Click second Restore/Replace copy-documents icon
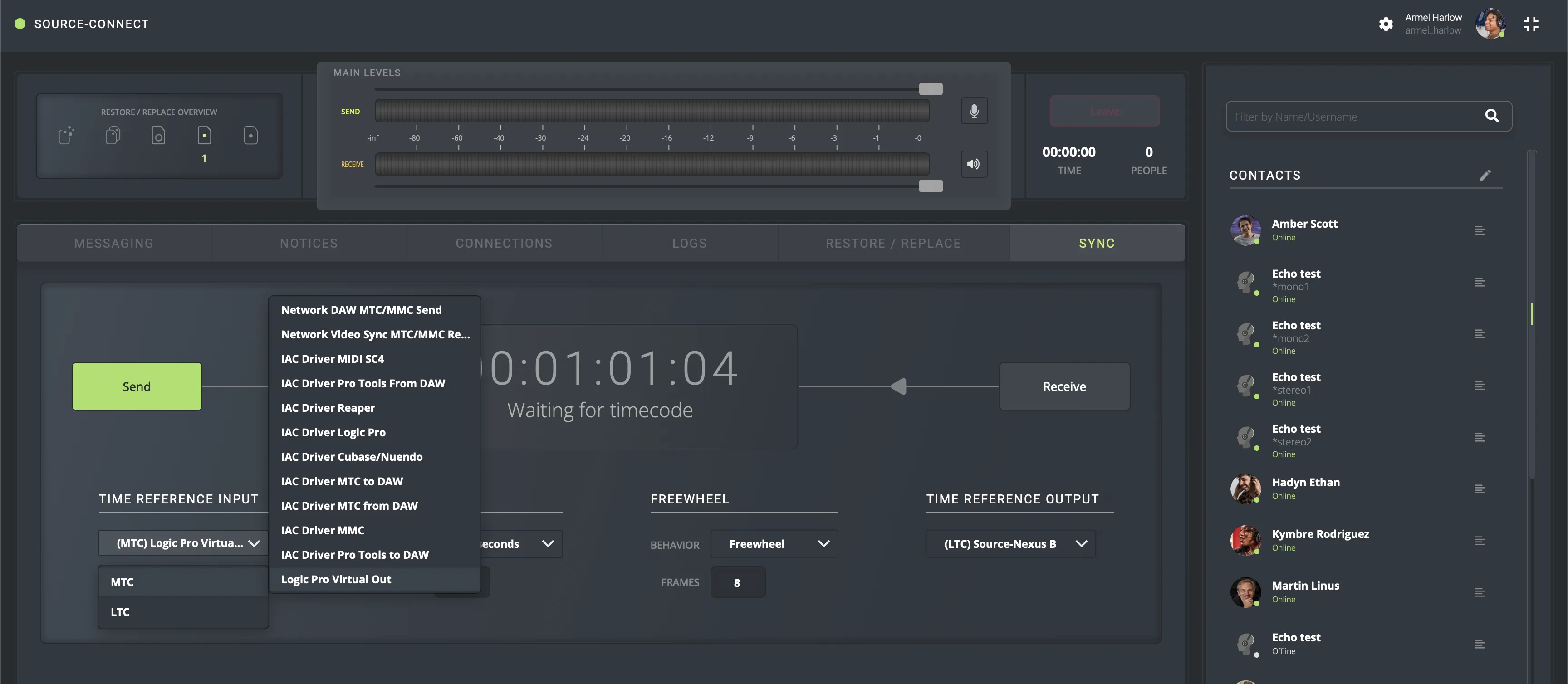The image size is (1568, 684). tap(113, 135)
